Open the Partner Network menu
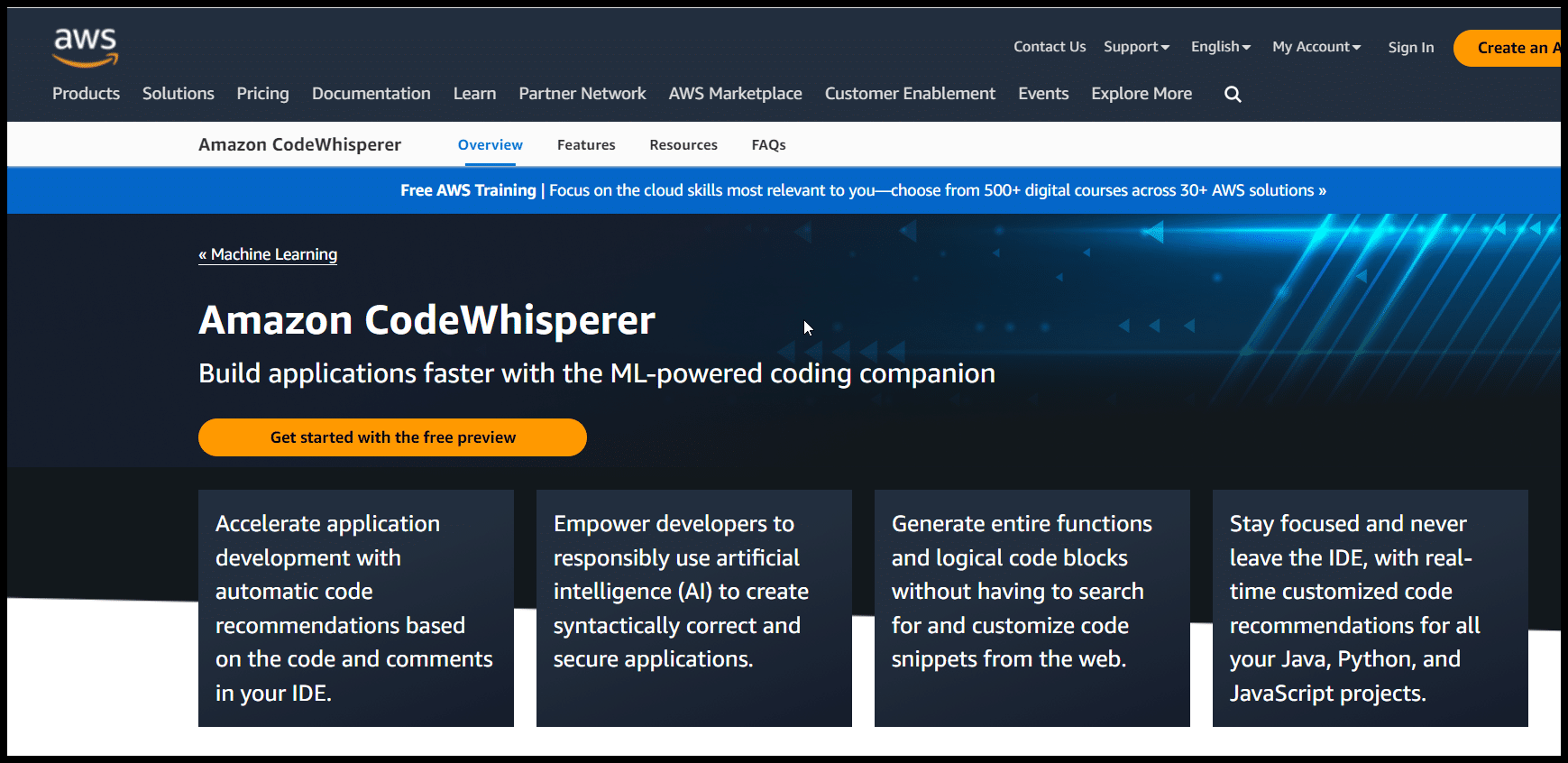1568x763 pixels. point(582,94)
